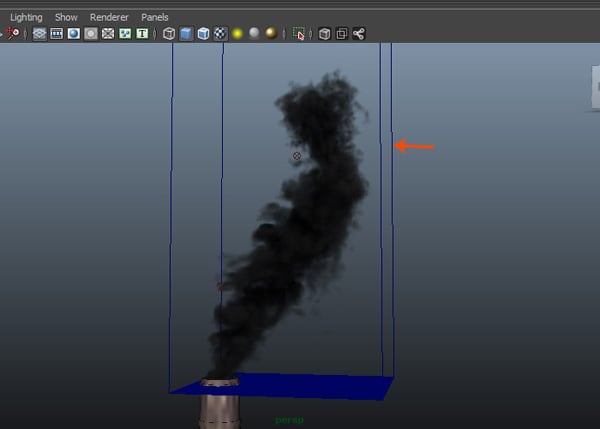
Task: Click the safe title 'T' icon
Action: coord(142,33)
